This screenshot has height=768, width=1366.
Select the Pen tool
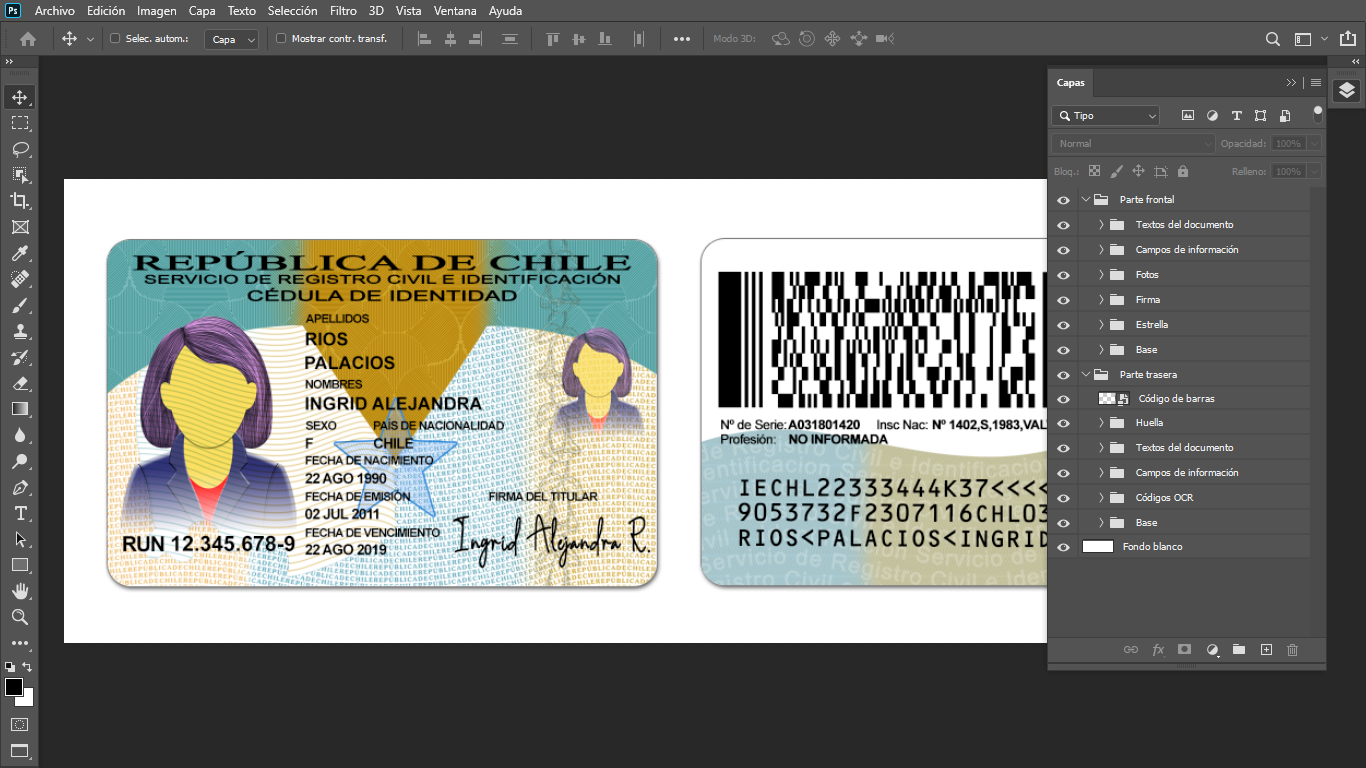coord(20,487)
